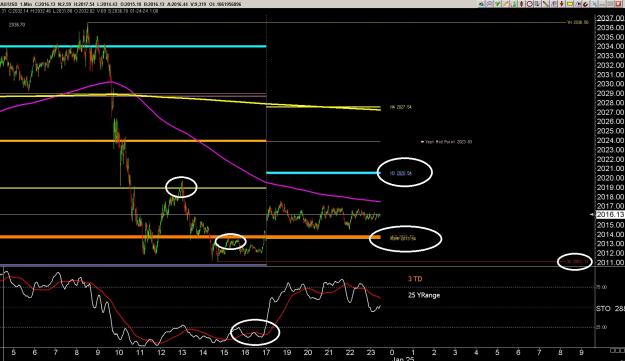The width and height of the screenshot is (625, 361).
Task: Close the chart window with red button
Action: point(618,4)
